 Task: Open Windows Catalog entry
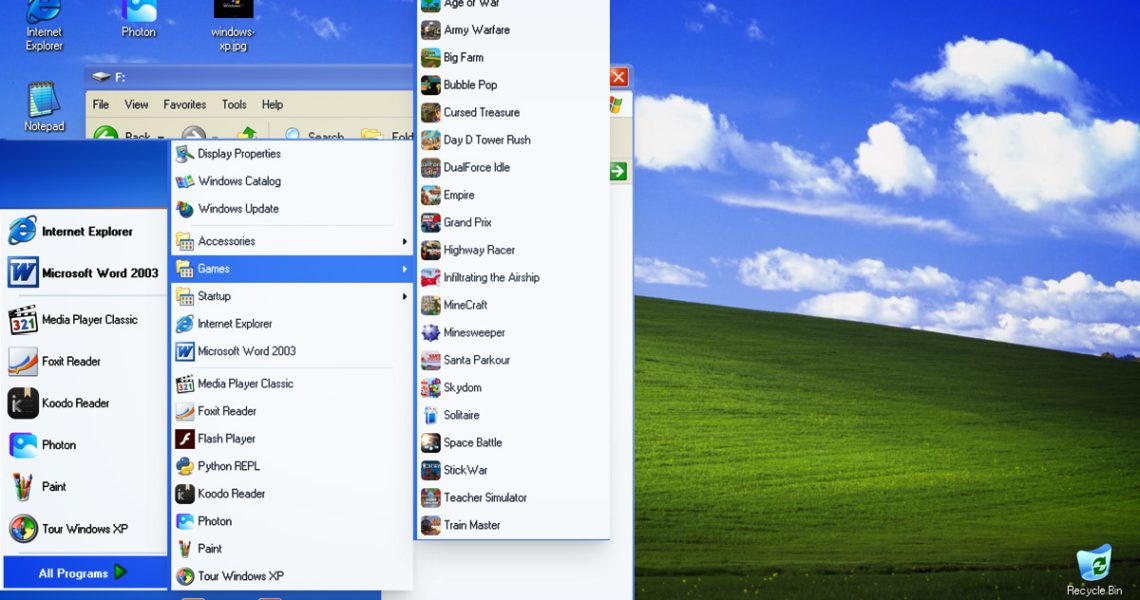(292, 181)
